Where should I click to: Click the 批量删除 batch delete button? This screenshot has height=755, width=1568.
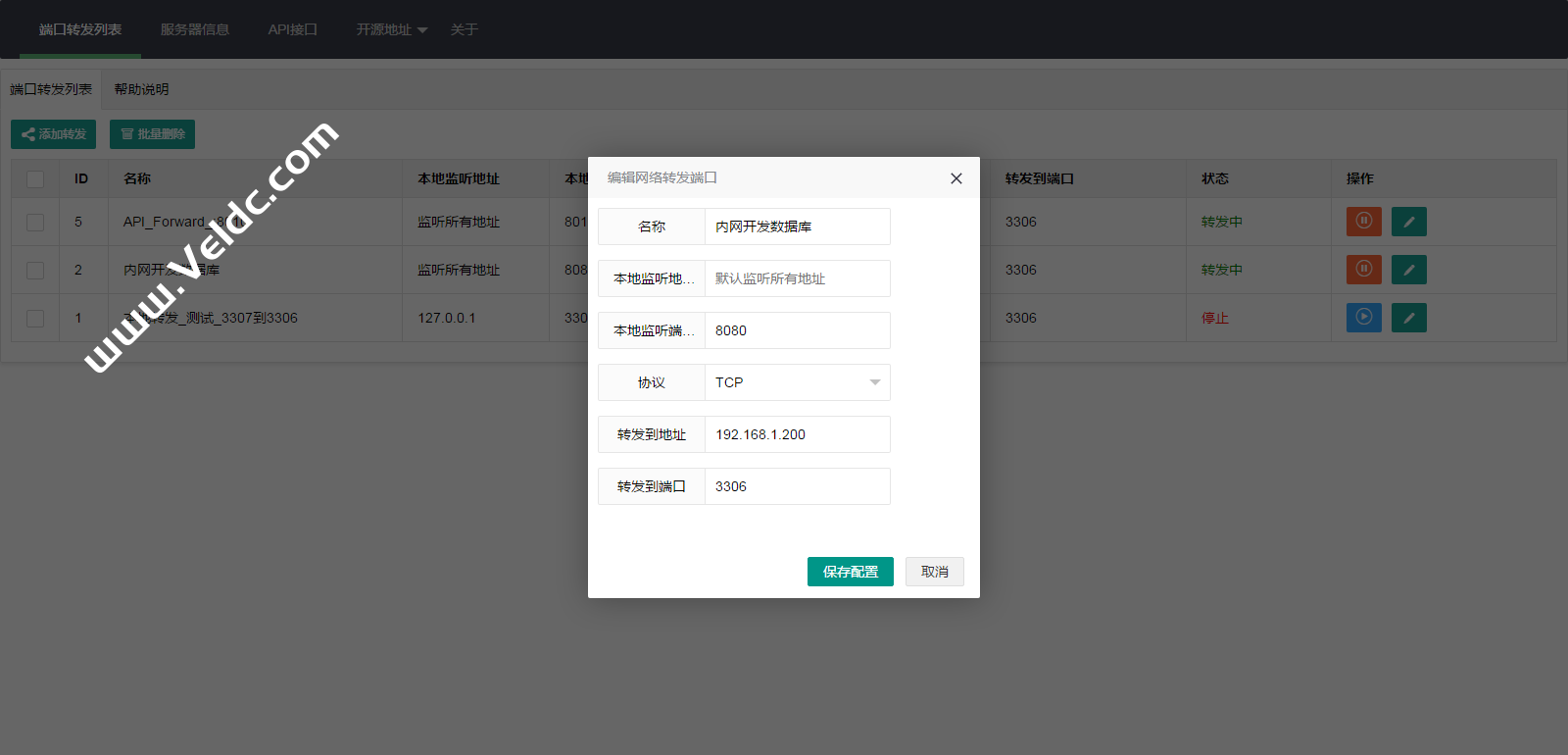point(152,134)
